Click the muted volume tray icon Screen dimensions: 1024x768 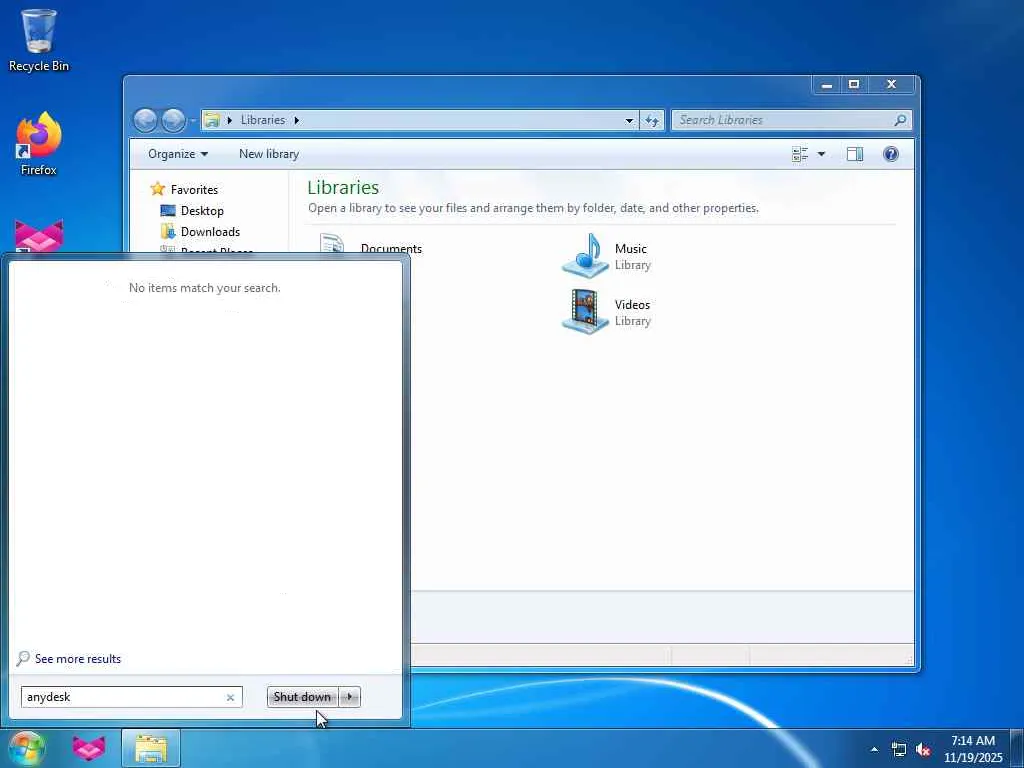coord(923,749)
